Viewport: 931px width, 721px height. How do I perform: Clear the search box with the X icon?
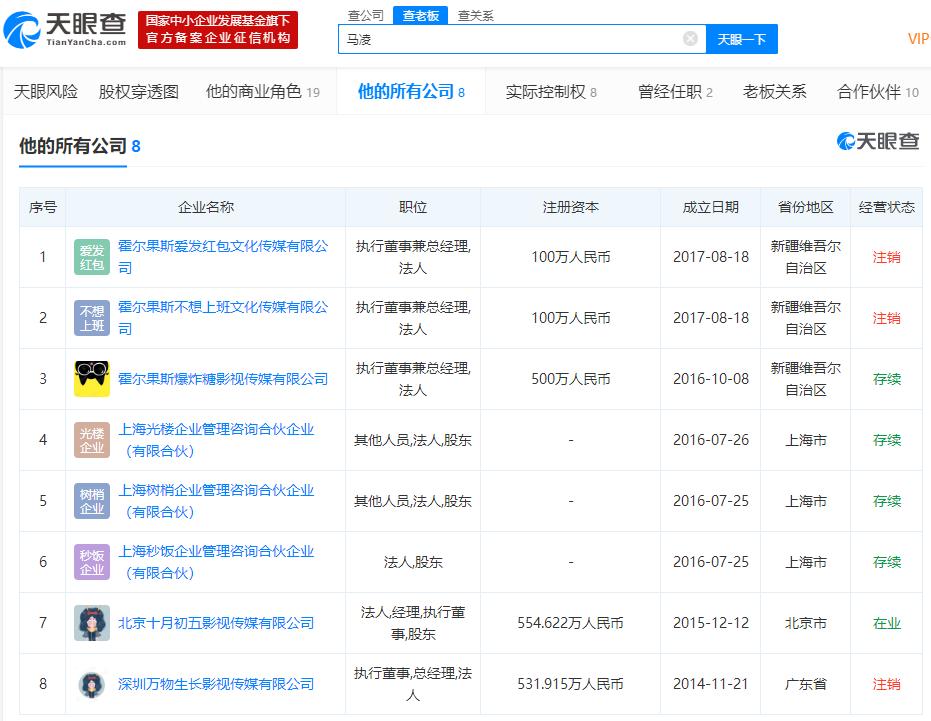689,37
